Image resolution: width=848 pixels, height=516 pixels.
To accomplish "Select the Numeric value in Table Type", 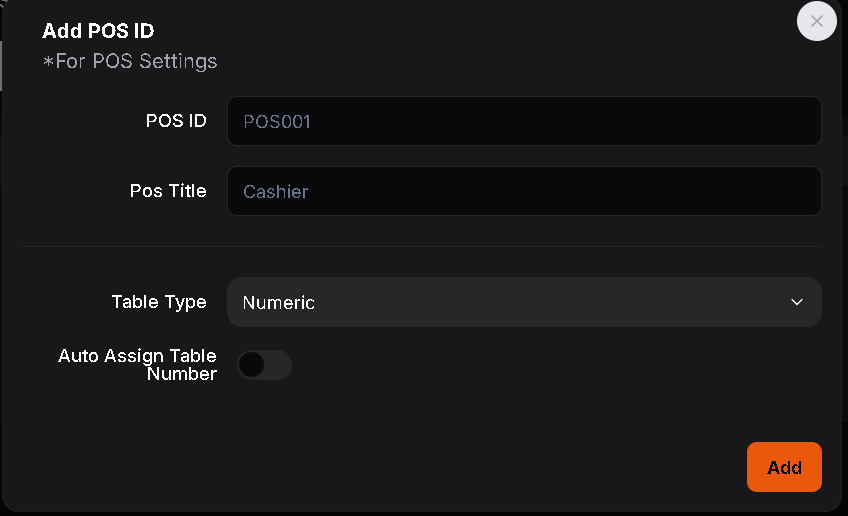I will [279, 302].
